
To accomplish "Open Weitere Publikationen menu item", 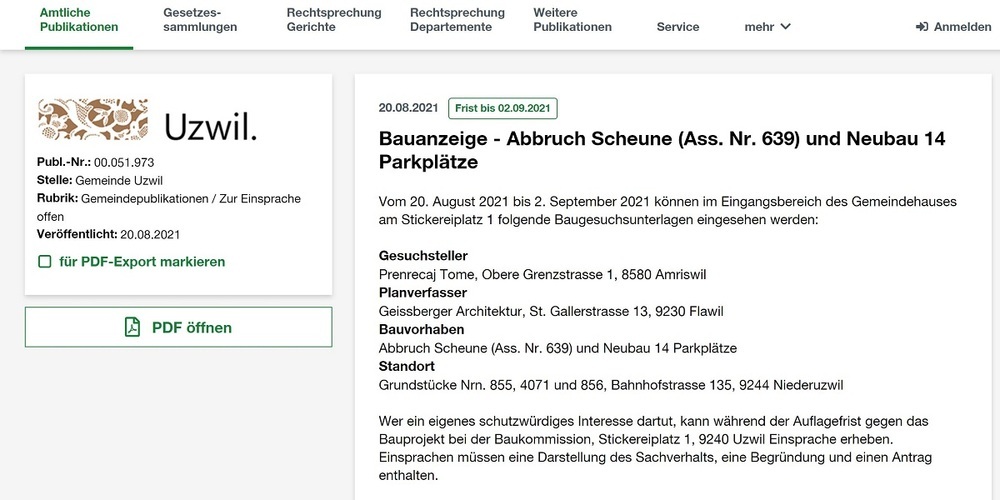I will tap(572, 20).
